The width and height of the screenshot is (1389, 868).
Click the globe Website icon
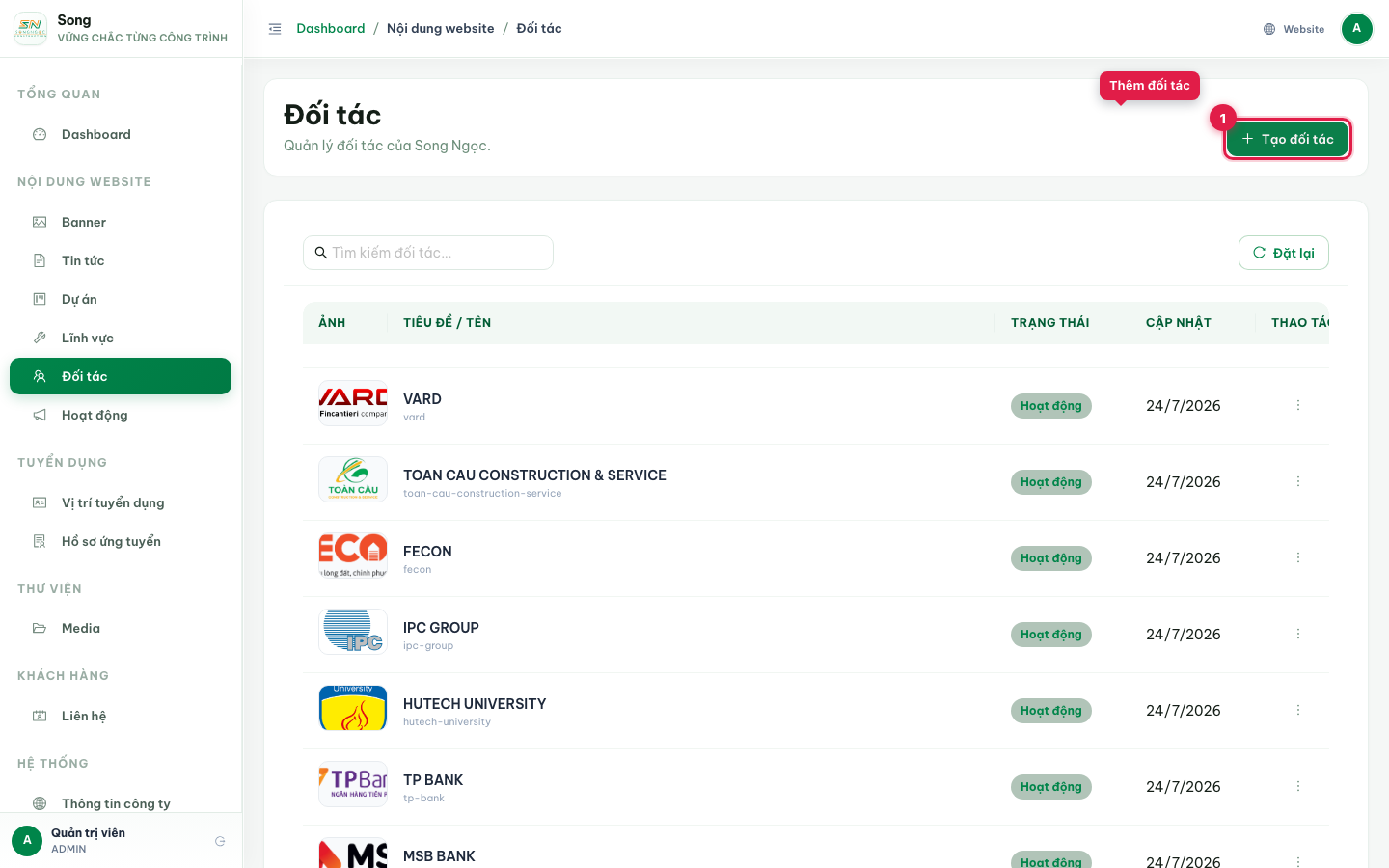tap(1269, 29)
